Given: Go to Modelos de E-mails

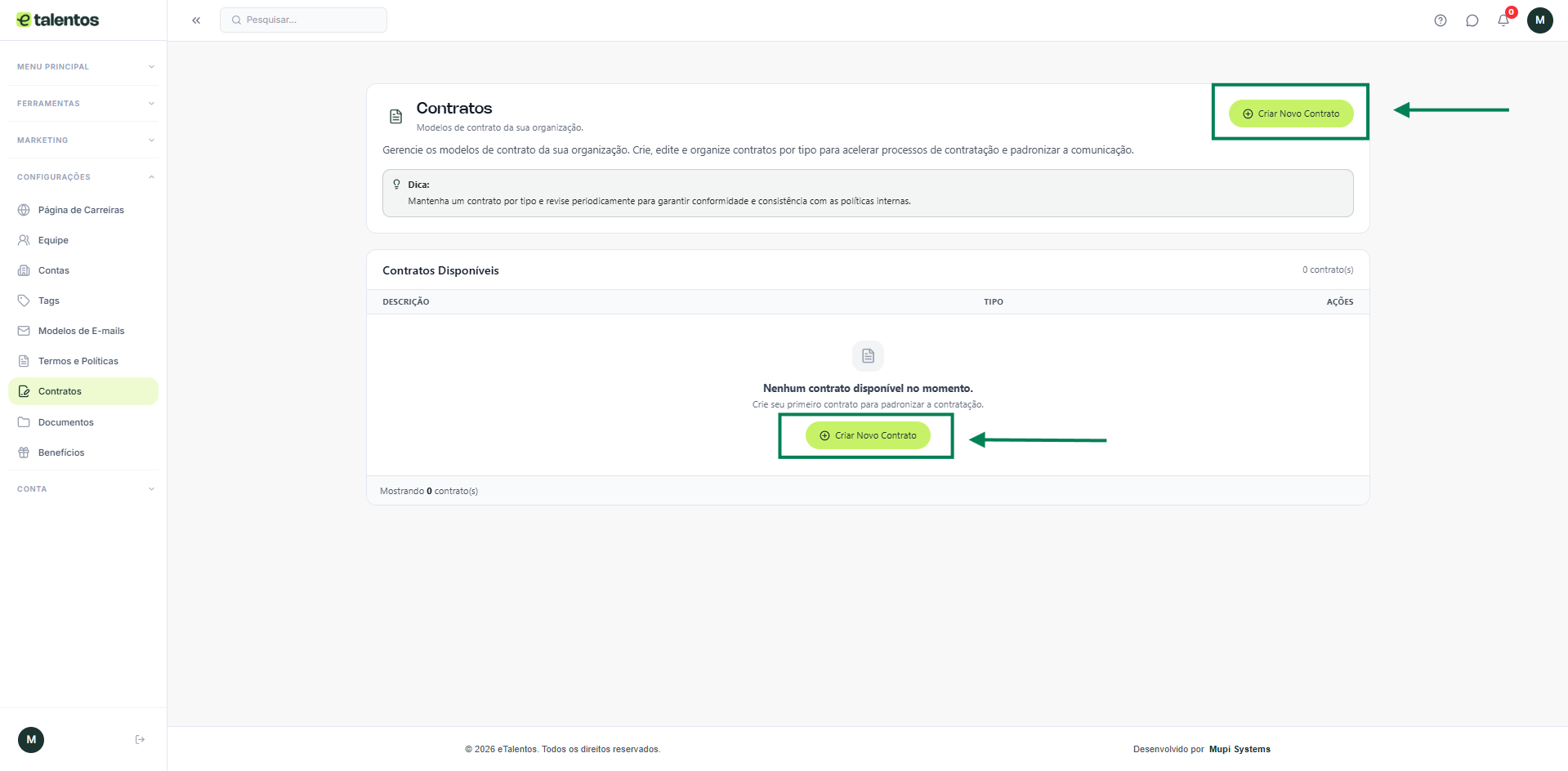Looking at the screenshot, I should pyautogui.click(x=81, y=331).
